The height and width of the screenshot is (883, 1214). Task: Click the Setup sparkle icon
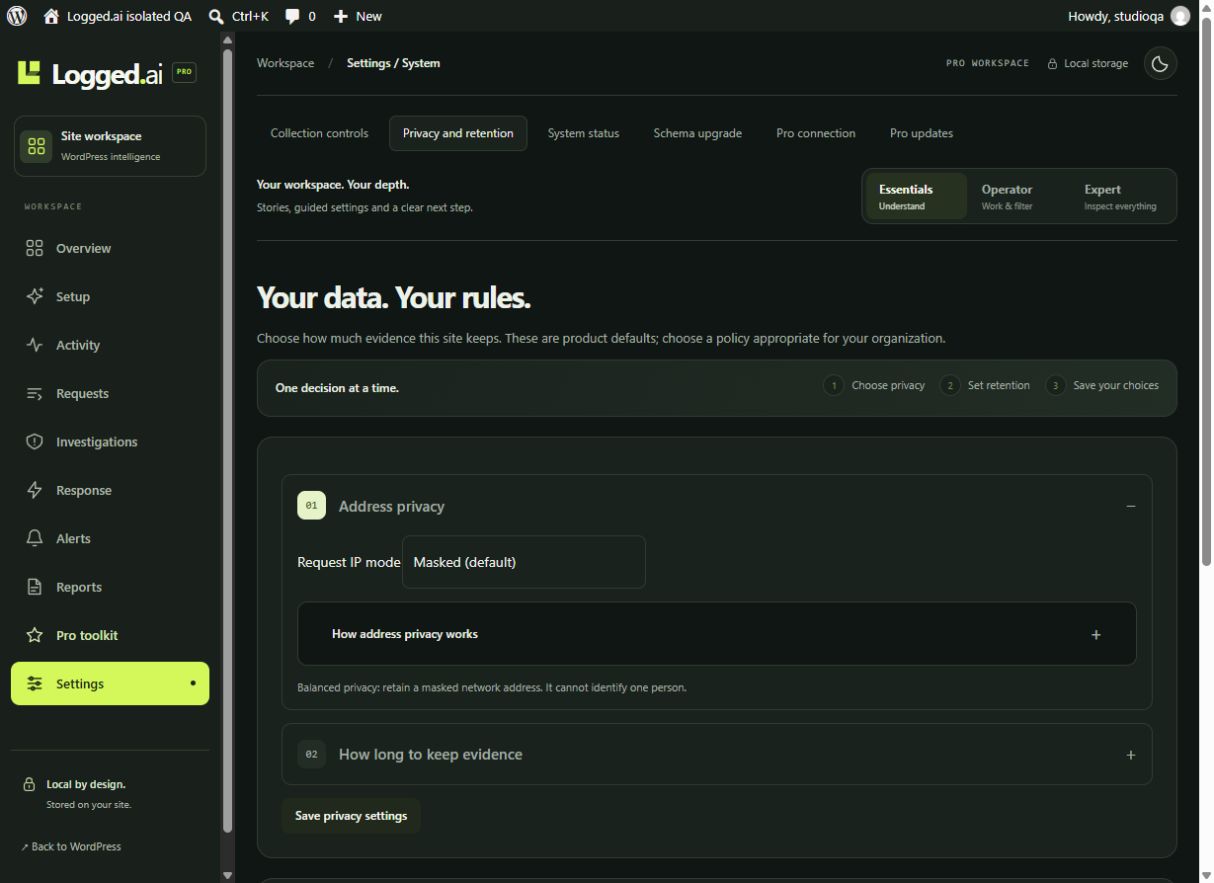[35, 296]
